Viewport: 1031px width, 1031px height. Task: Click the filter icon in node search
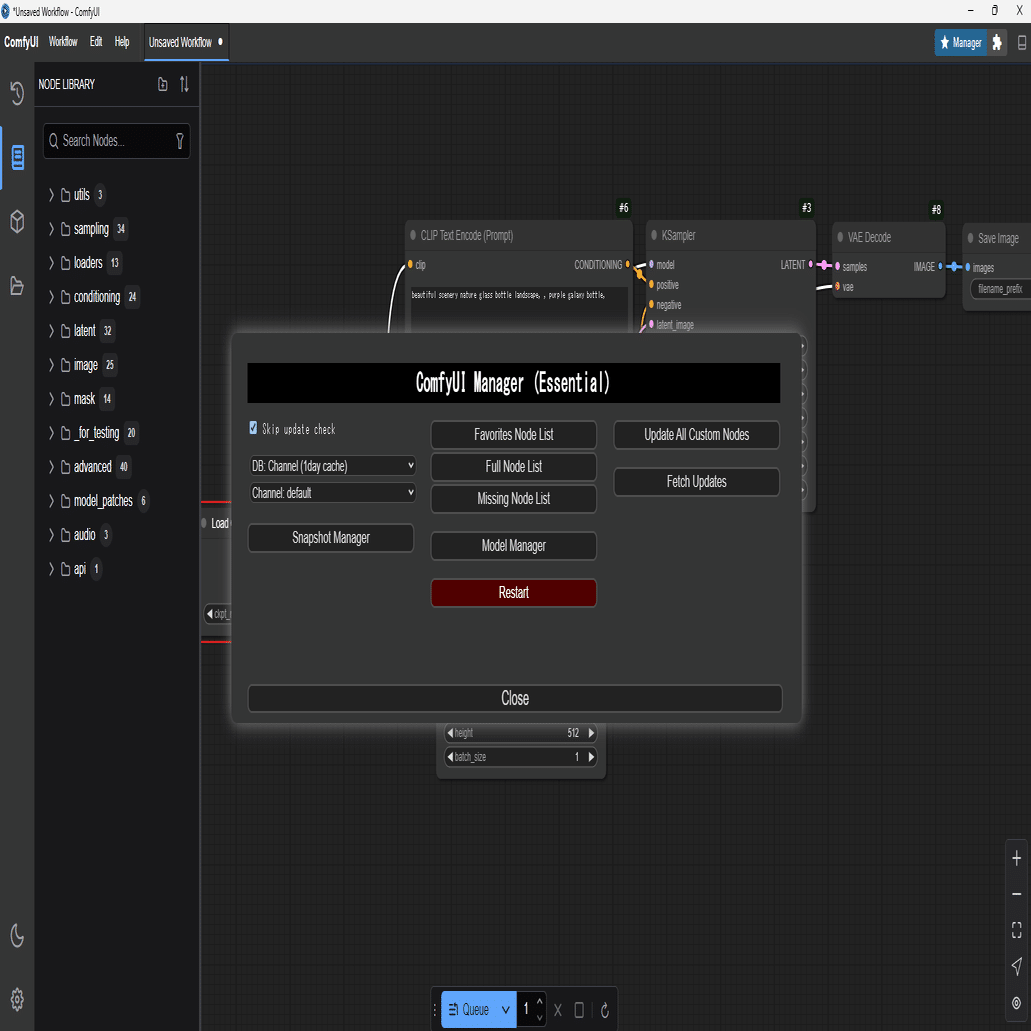tap(180, 141)
